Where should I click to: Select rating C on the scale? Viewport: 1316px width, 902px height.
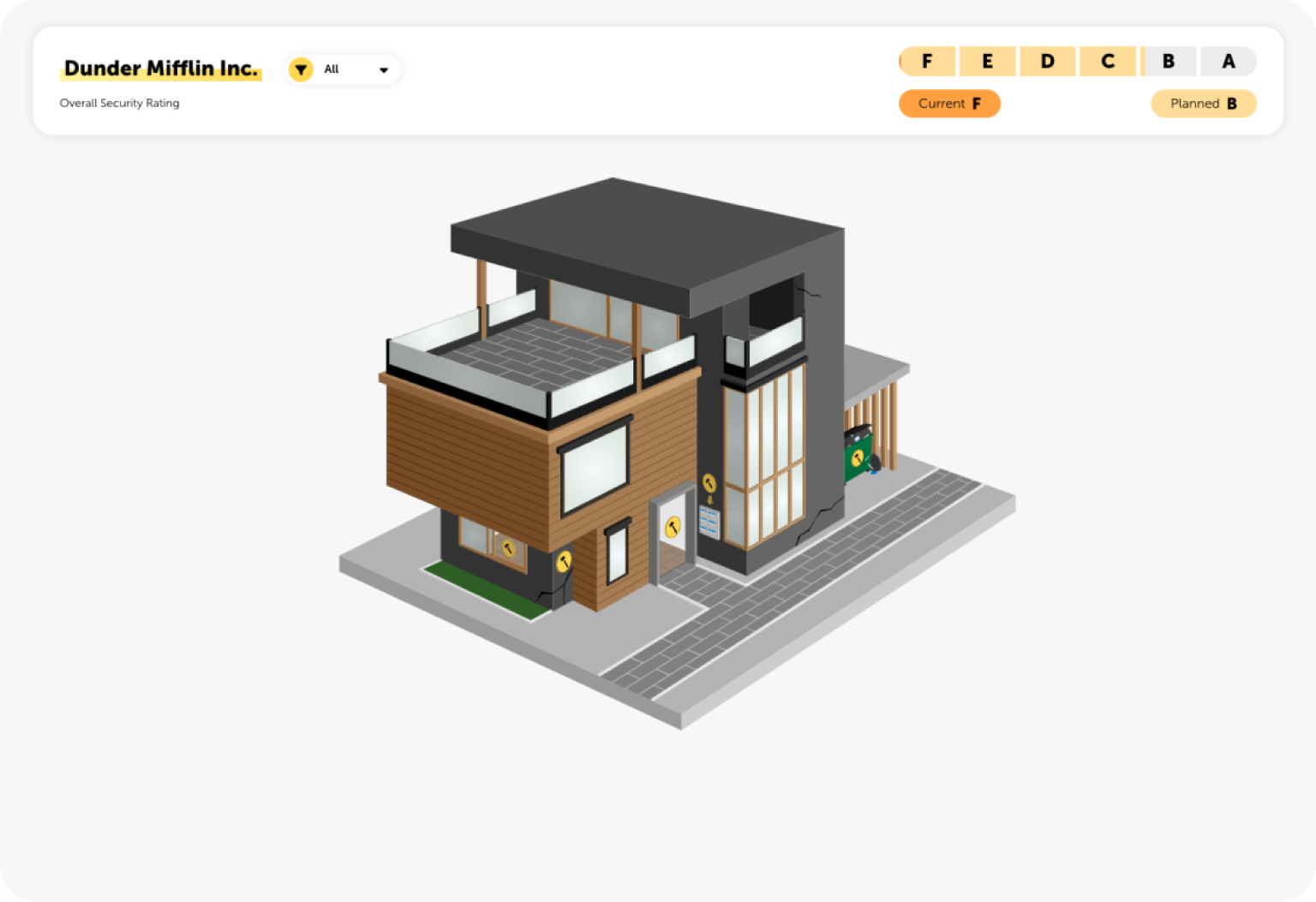click(1108, 62)
